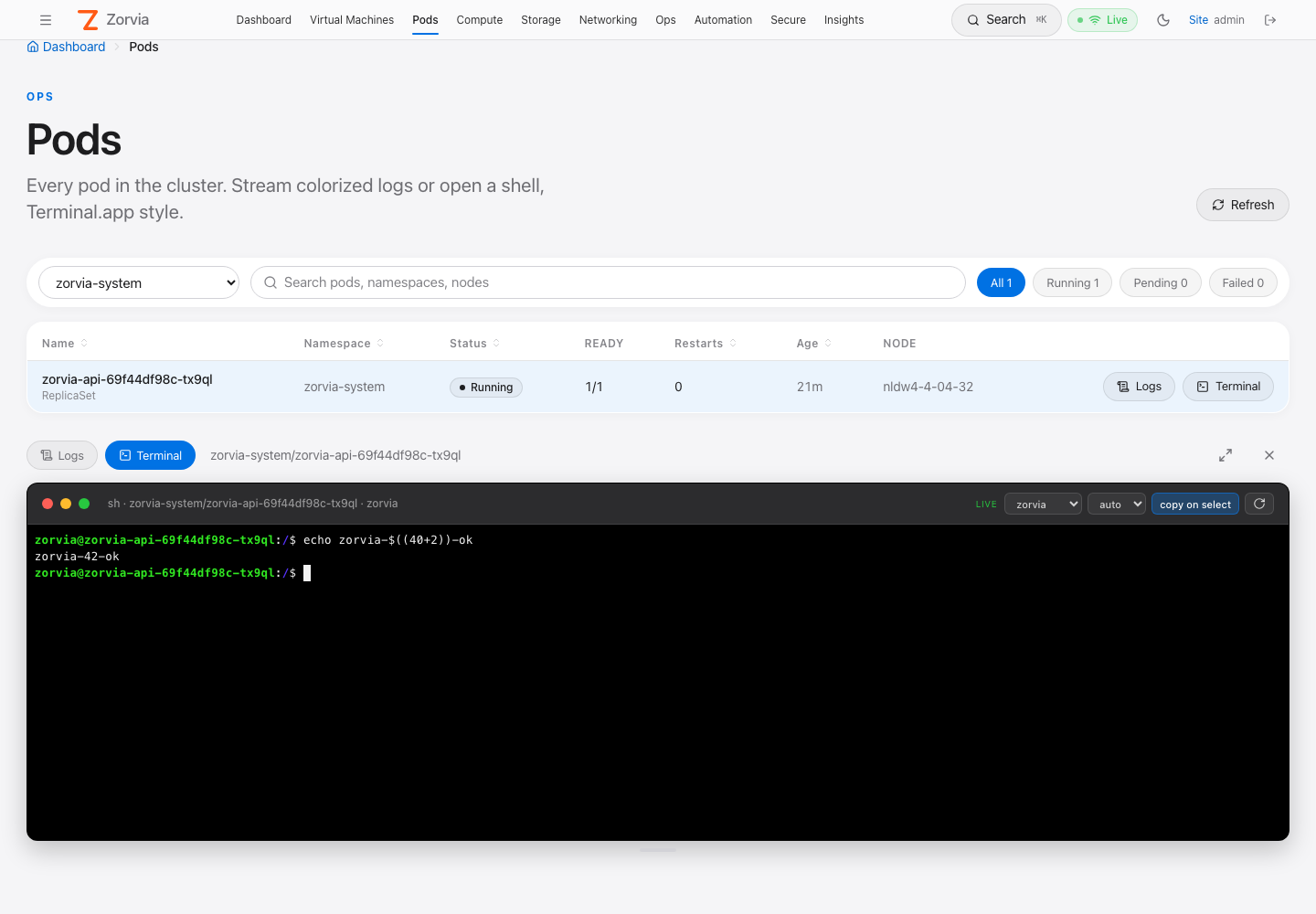The height and width of the screenshot is (914, 1316).
Task: Toggle dark mode moon icon
Action: [1163, 20]
